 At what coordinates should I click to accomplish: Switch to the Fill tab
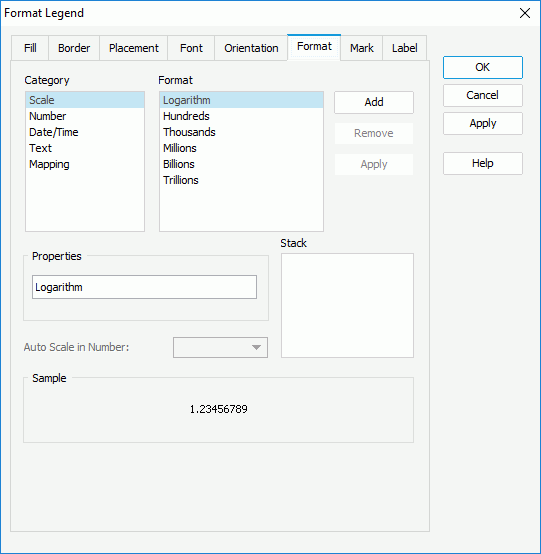pos(30,48)
